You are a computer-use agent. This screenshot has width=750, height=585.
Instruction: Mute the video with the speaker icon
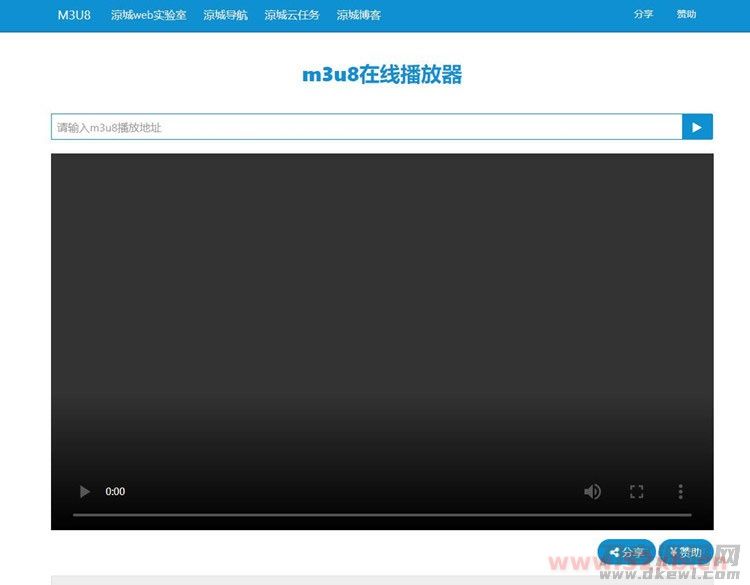point(593,491)
